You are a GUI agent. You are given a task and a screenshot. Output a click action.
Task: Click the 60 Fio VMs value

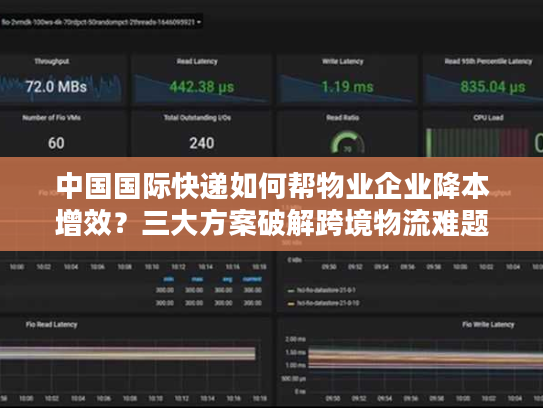pyautogui.click(x=56, y=143)
